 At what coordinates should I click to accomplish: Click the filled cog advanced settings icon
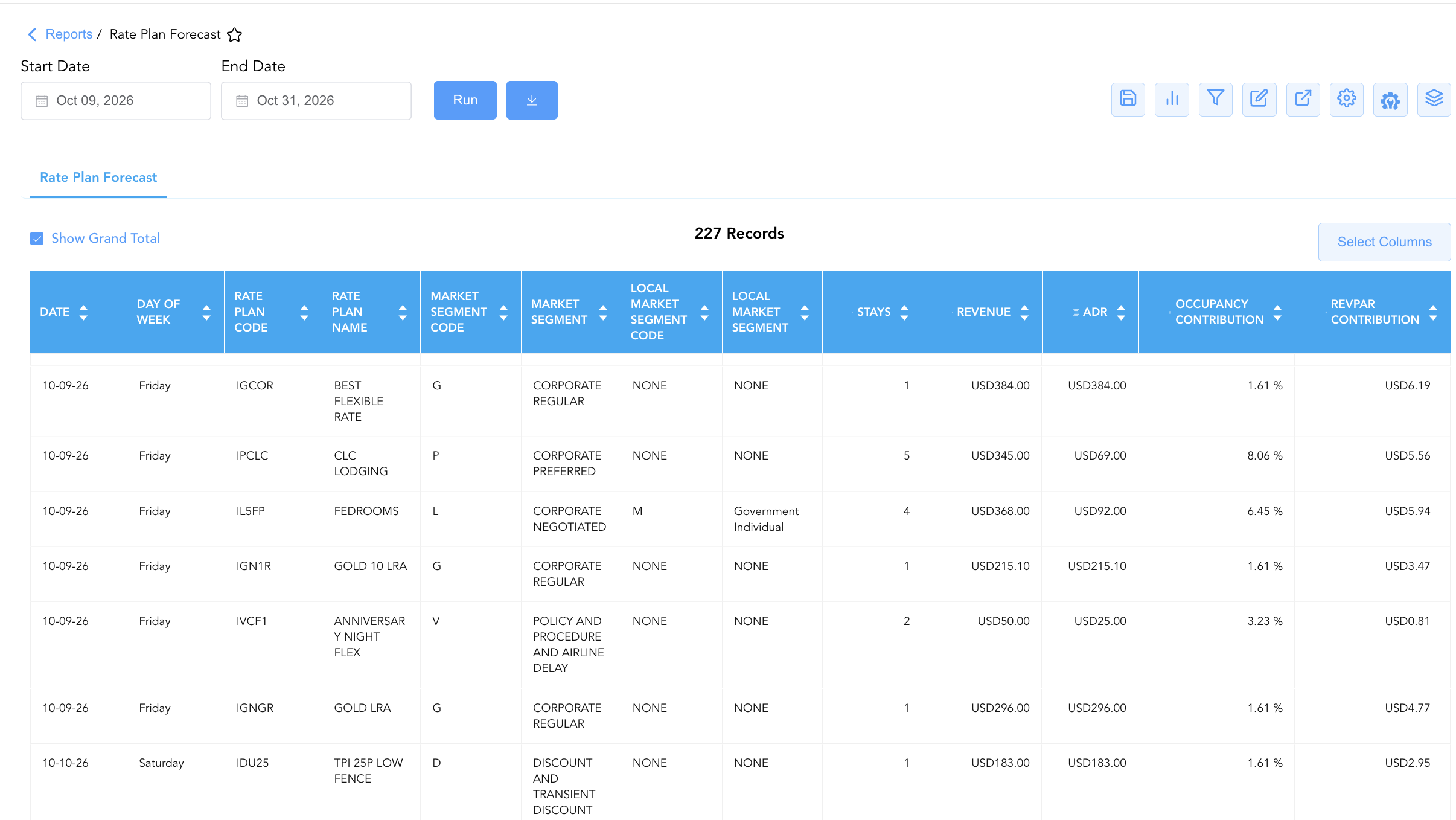point(1390,100)
